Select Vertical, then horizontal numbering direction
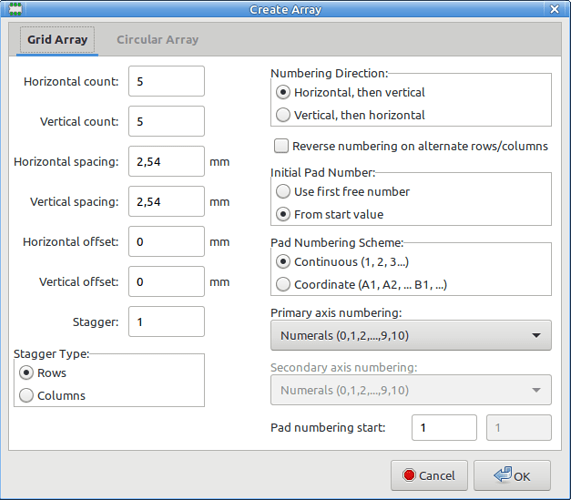 tap(283, 115)
